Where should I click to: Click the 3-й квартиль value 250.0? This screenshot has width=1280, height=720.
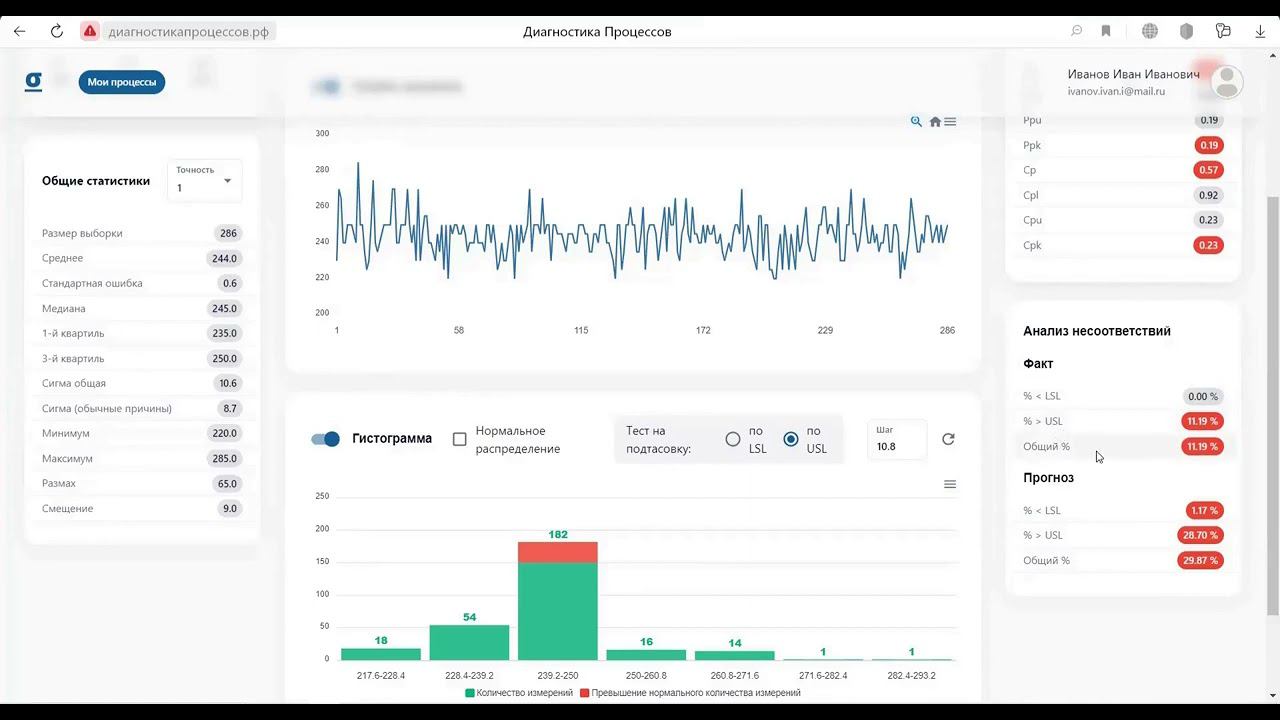[x=225, y=358]
